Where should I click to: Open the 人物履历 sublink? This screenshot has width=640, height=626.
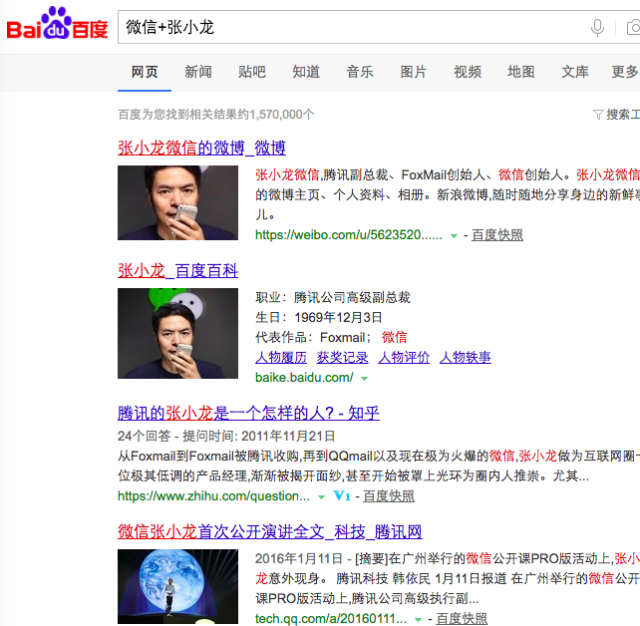point(281,357)
